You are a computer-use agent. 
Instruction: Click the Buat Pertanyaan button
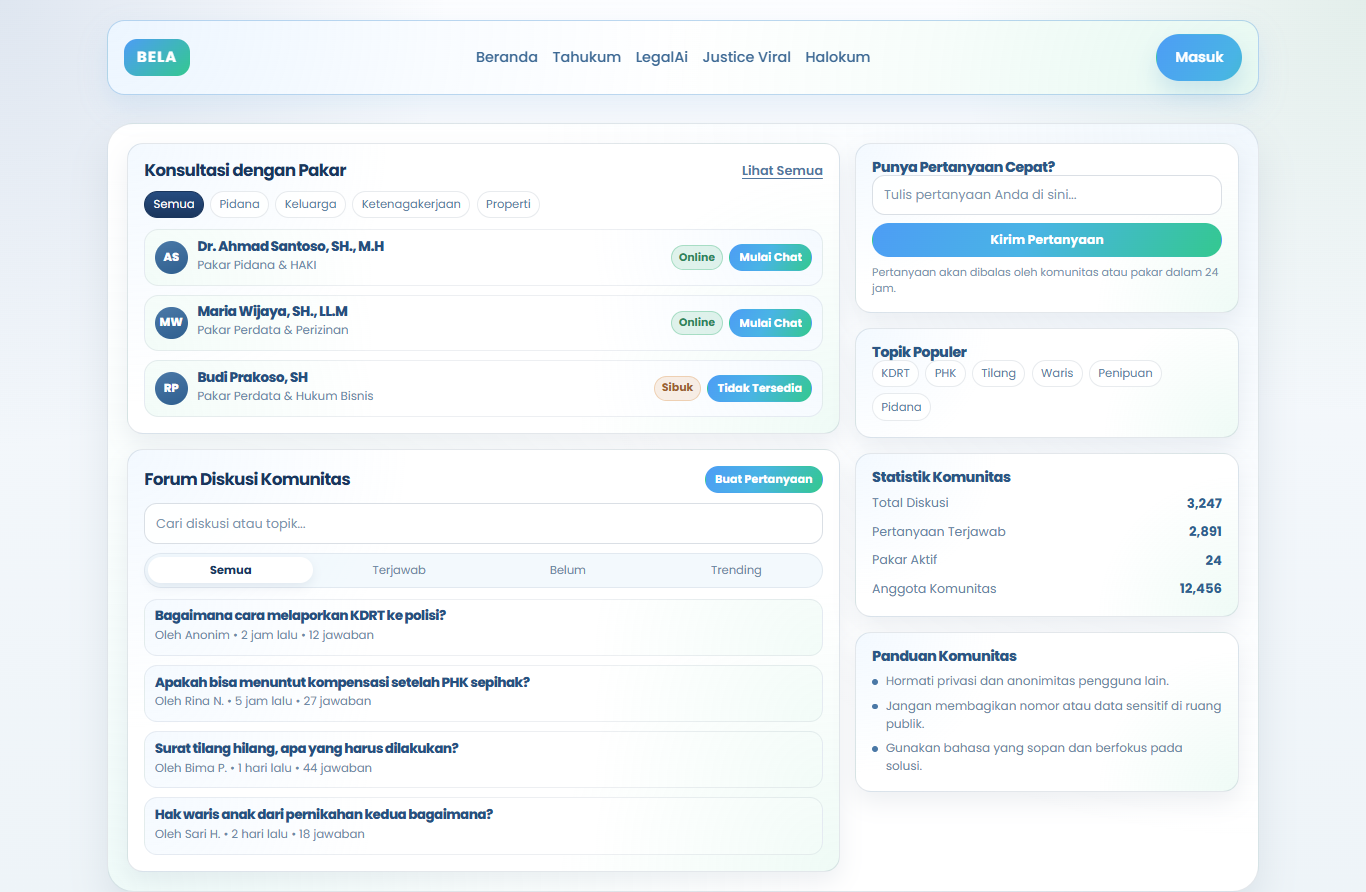pyautogui.click(x=763, y=479)
